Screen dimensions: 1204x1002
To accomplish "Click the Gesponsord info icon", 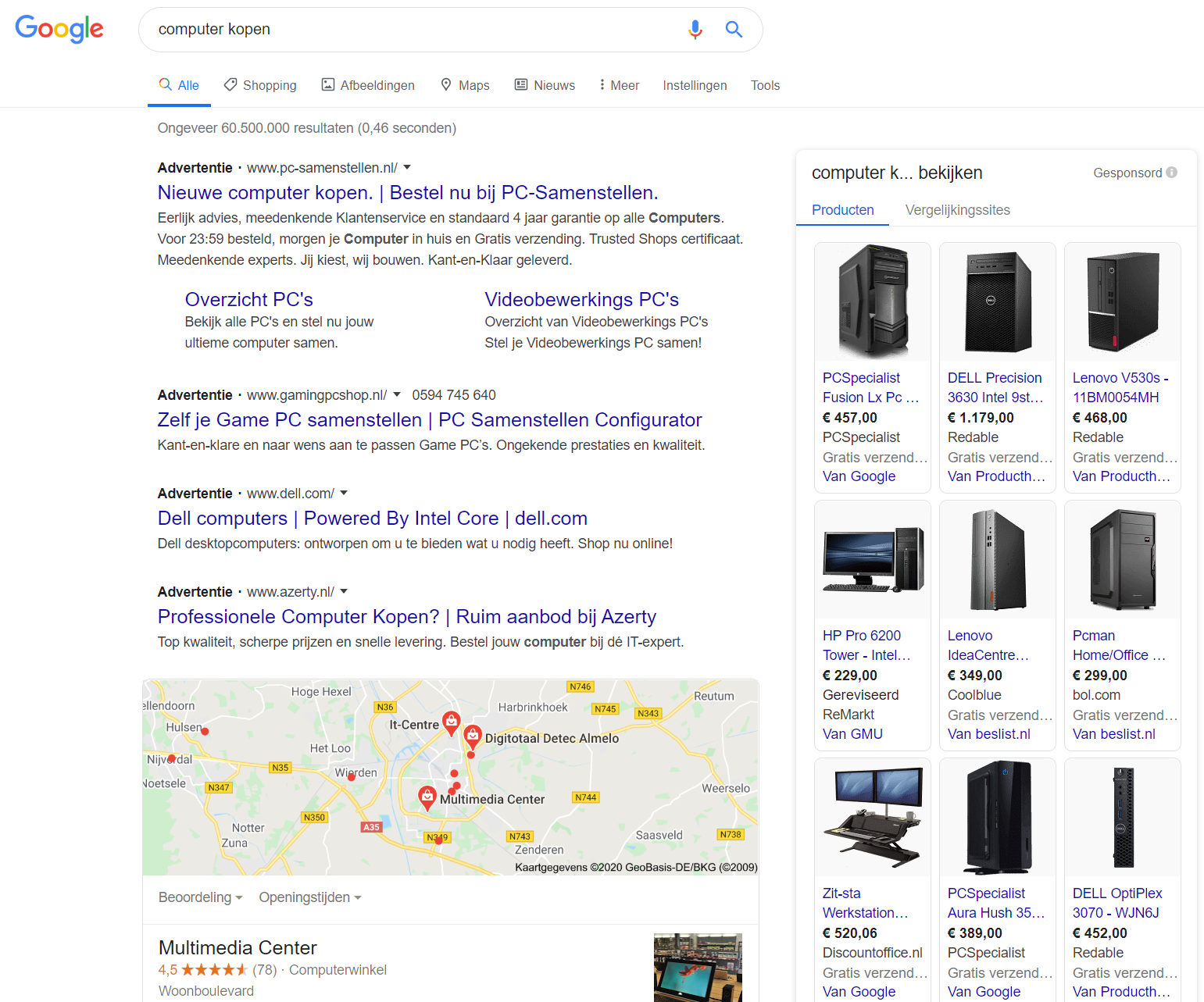I will pos(1171,173).
